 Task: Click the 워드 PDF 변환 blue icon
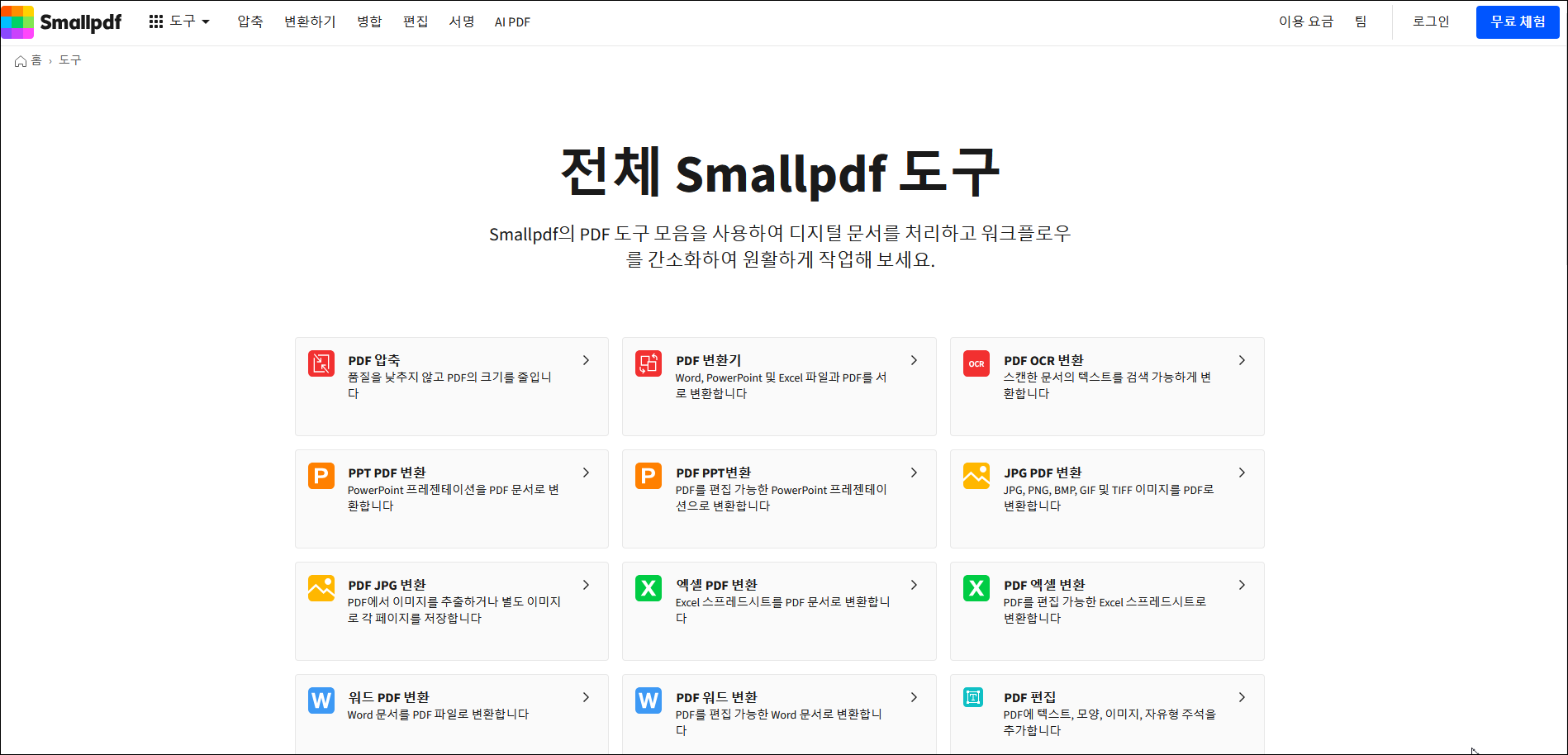point(321,700)
